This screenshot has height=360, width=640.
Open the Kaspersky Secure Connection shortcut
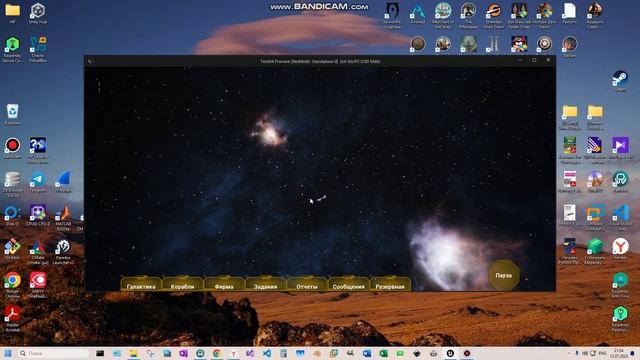(12, 49)
